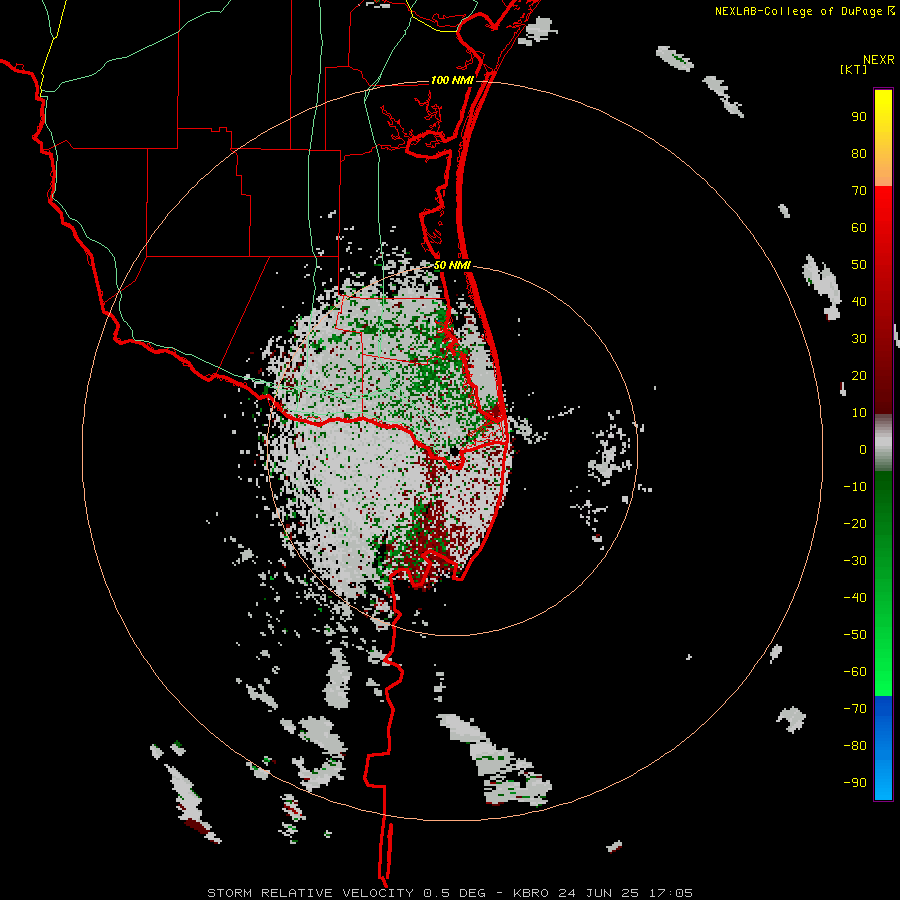Click the -70 value on velocity scale
The height and width of the screenshot is (900, 900).
click(x=855, y=709)
